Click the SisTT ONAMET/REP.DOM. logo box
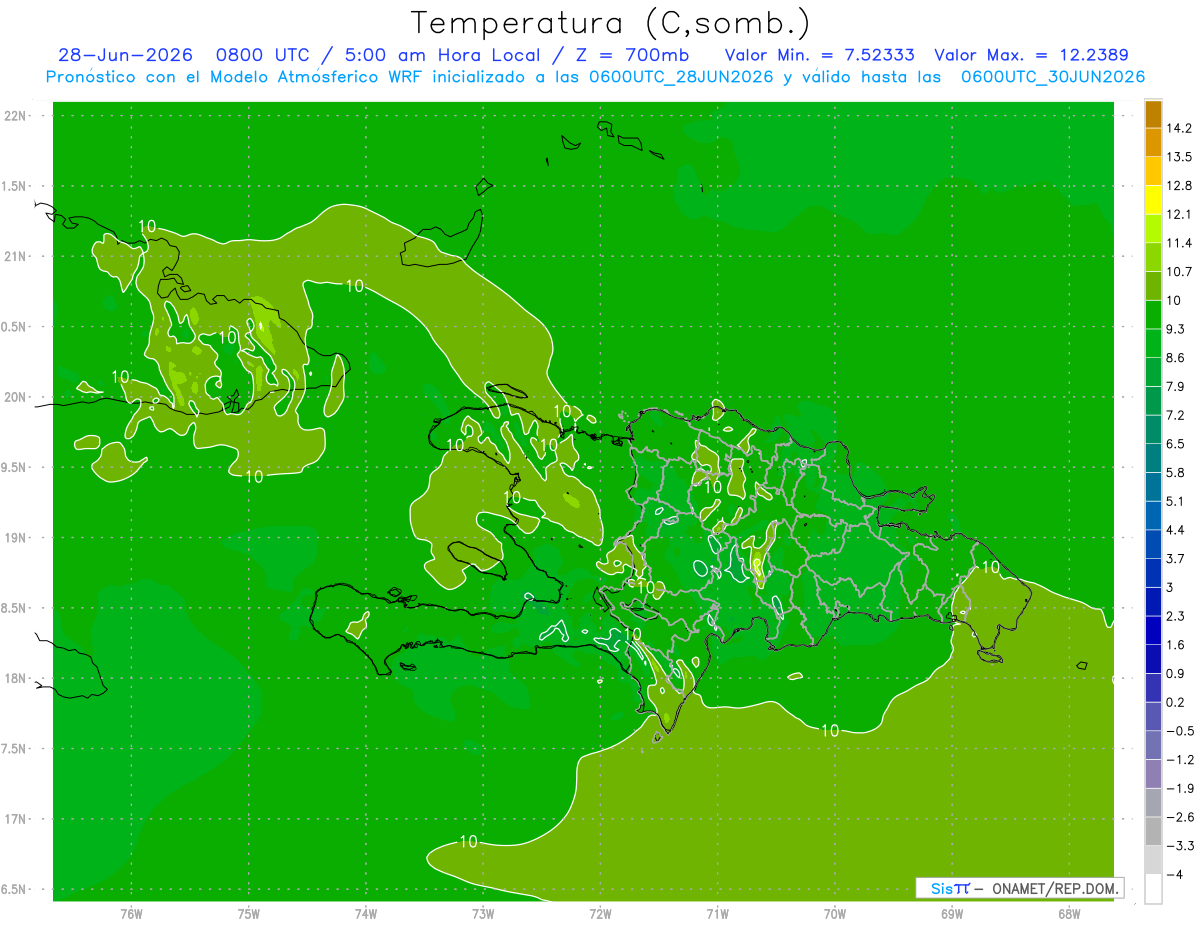This screenshot has width=1200, height=927. (1019, 888)
